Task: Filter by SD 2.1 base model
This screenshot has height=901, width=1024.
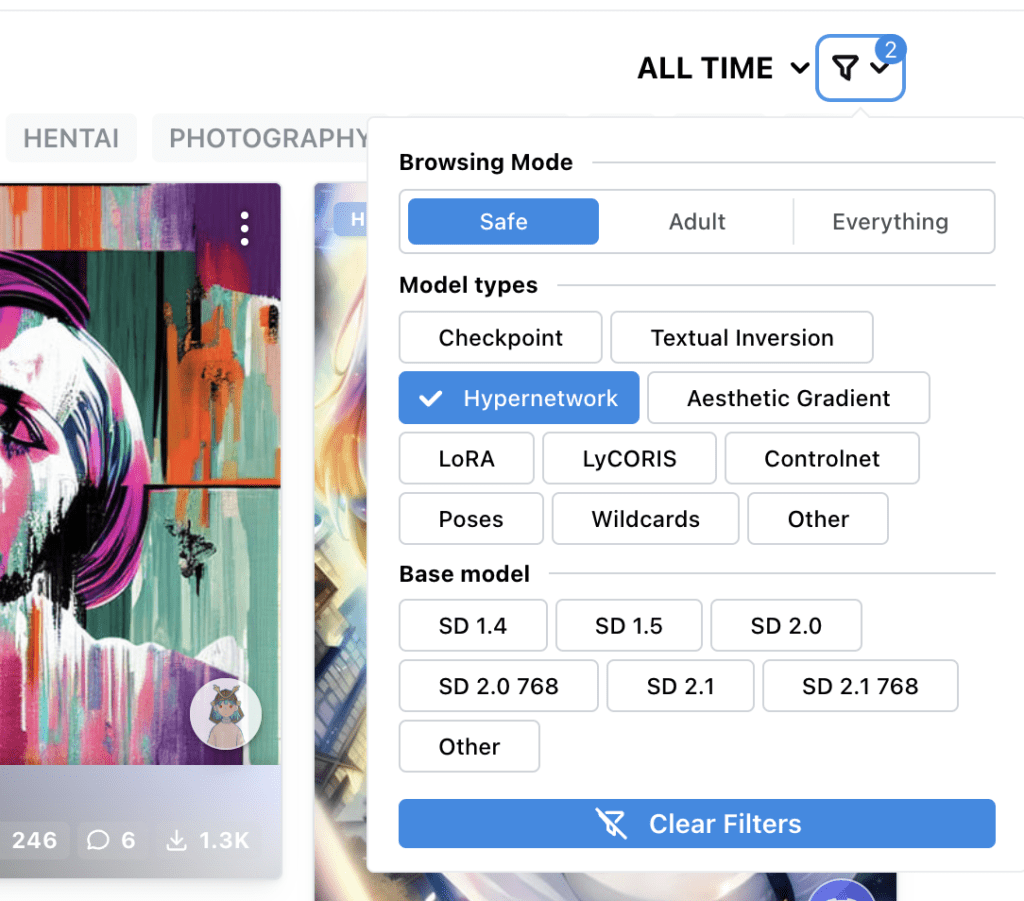Action: [680, 686]
